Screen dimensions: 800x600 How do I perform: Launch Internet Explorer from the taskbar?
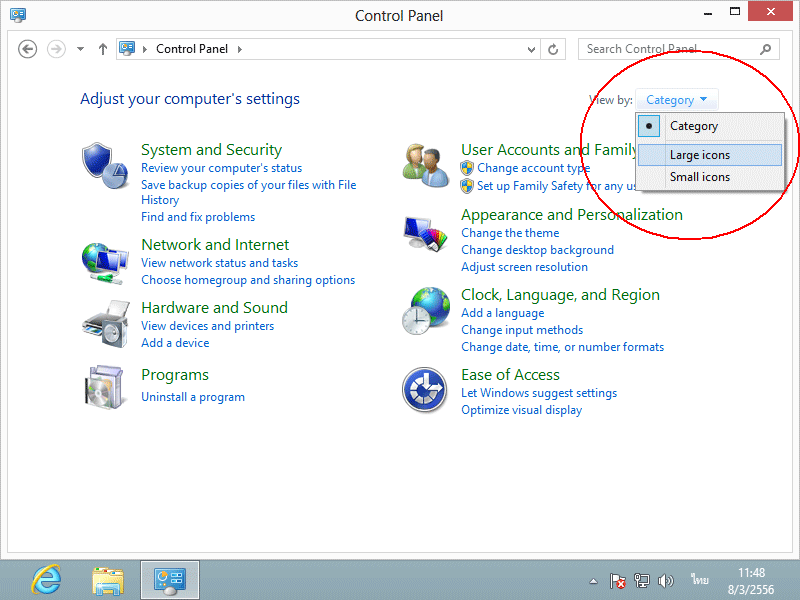coord(46,580)
